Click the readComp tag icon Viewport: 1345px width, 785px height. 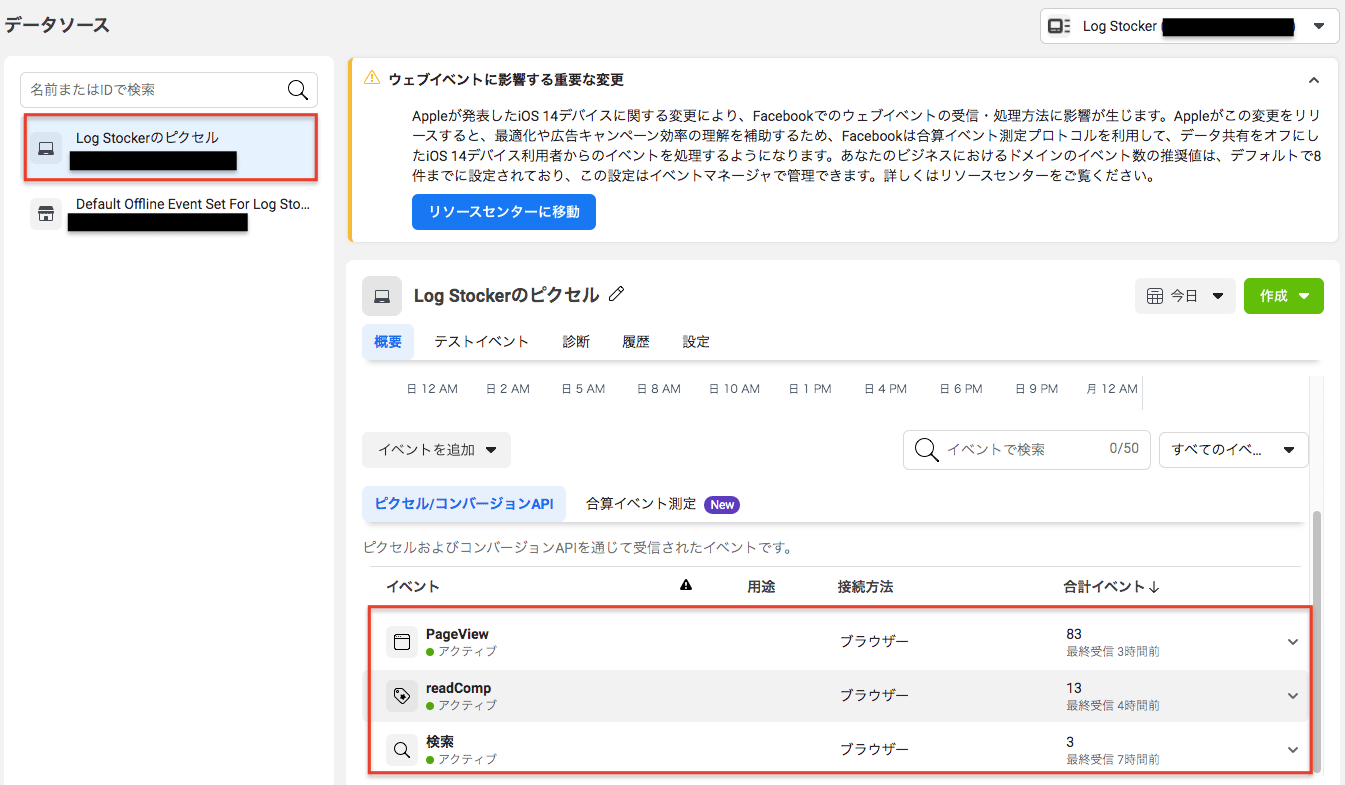[x=402, y=696]
